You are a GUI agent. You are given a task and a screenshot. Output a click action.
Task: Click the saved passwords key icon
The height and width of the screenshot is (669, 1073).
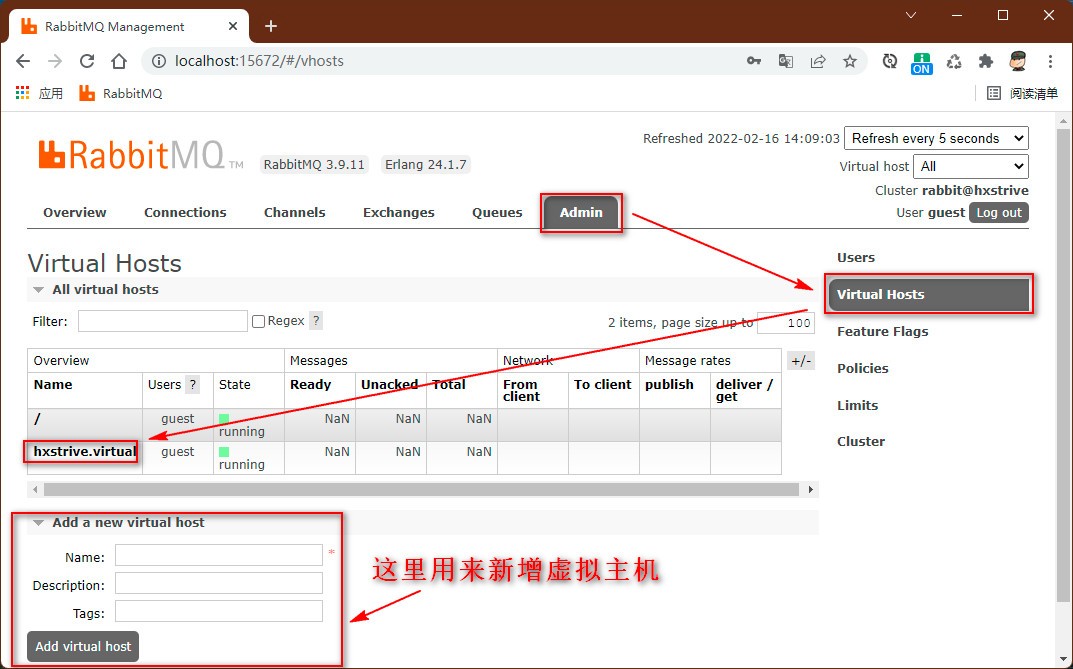point(754,61)
